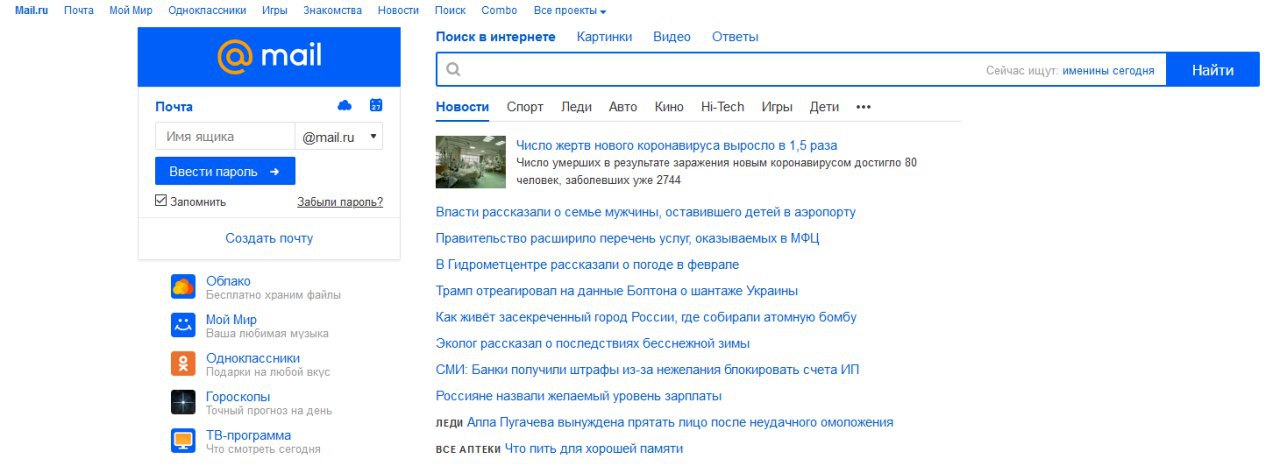This screenshot has height=466, width=1280.
Task: Click the ТВ-программа text link
Action: 249,435
